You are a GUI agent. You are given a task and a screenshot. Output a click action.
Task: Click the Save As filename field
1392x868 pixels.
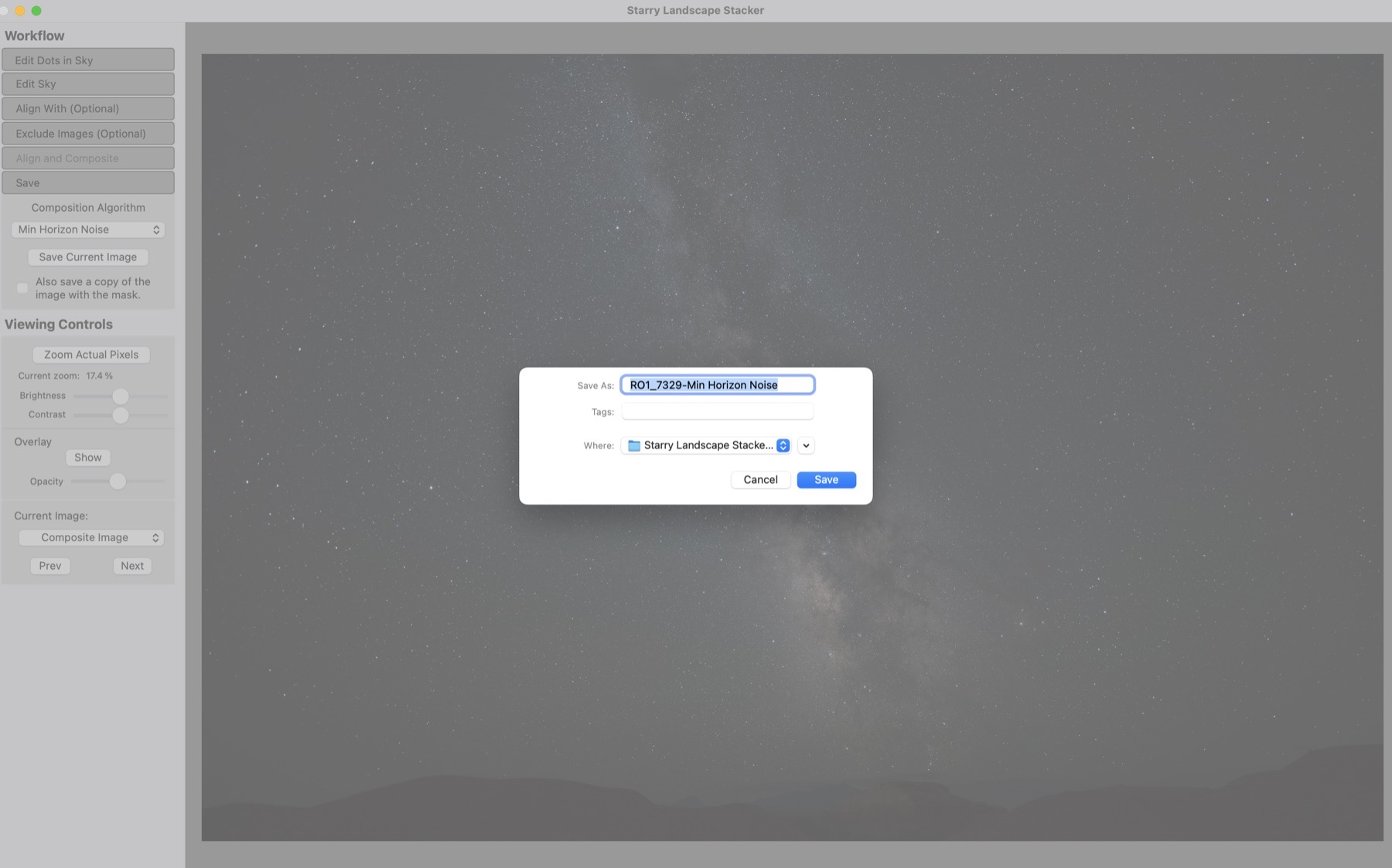[x=718, y=385]
